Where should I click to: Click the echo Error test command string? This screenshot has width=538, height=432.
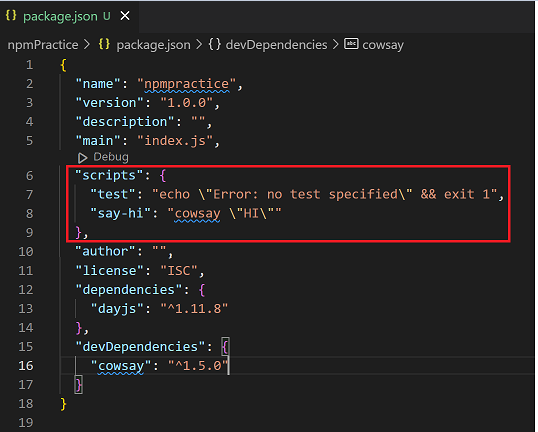(325, 195)
